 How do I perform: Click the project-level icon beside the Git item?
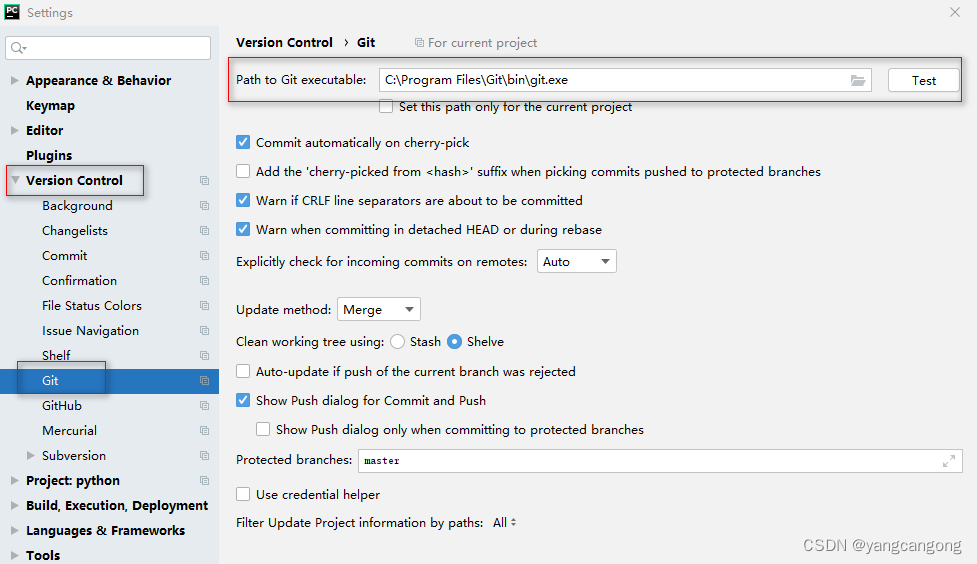click(x=204, y=381)
